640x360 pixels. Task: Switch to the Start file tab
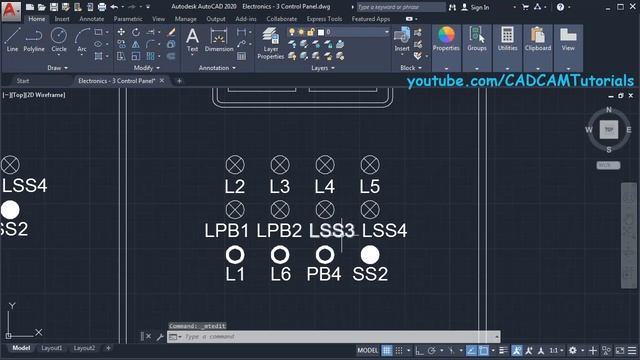(x=23, y=81)
